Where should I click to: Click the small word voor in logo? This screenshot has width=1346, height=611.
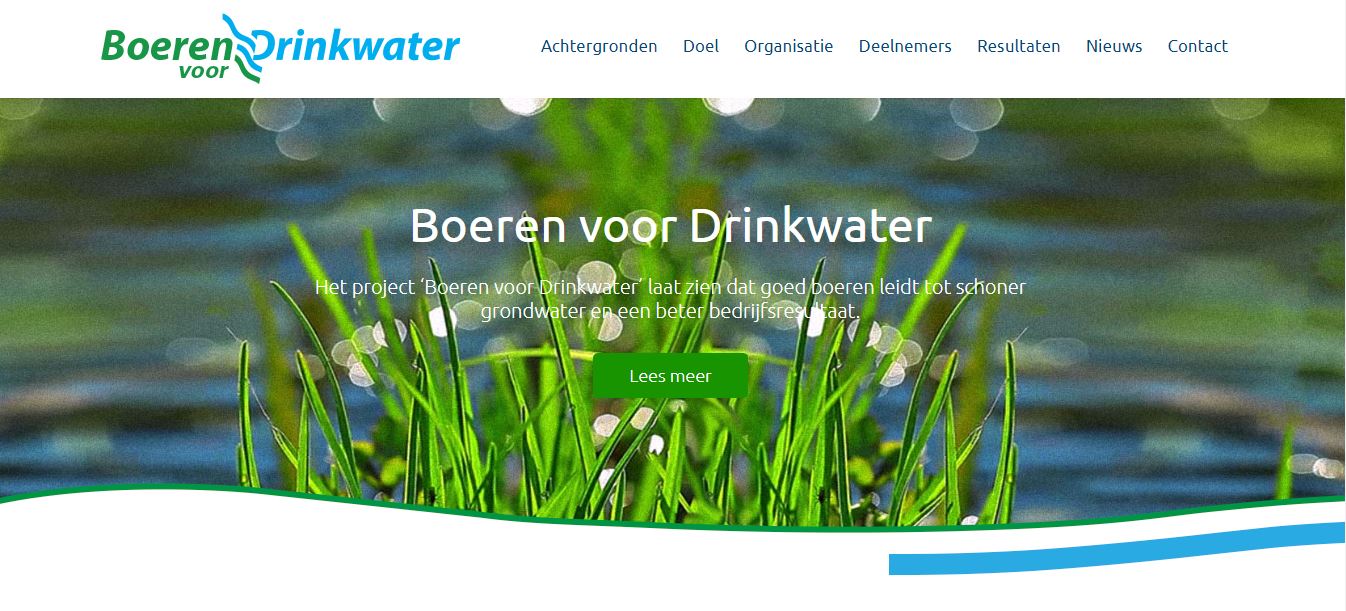(203, 71)
